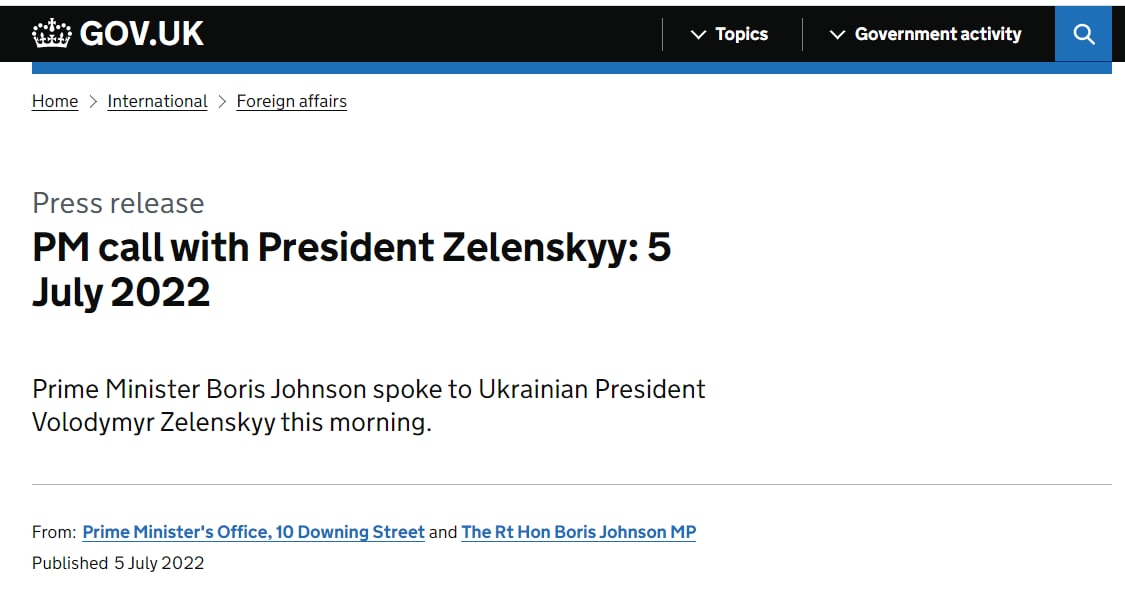
Task: Click the summary paragraph about Boris Johnson
Action: point(368,405)
